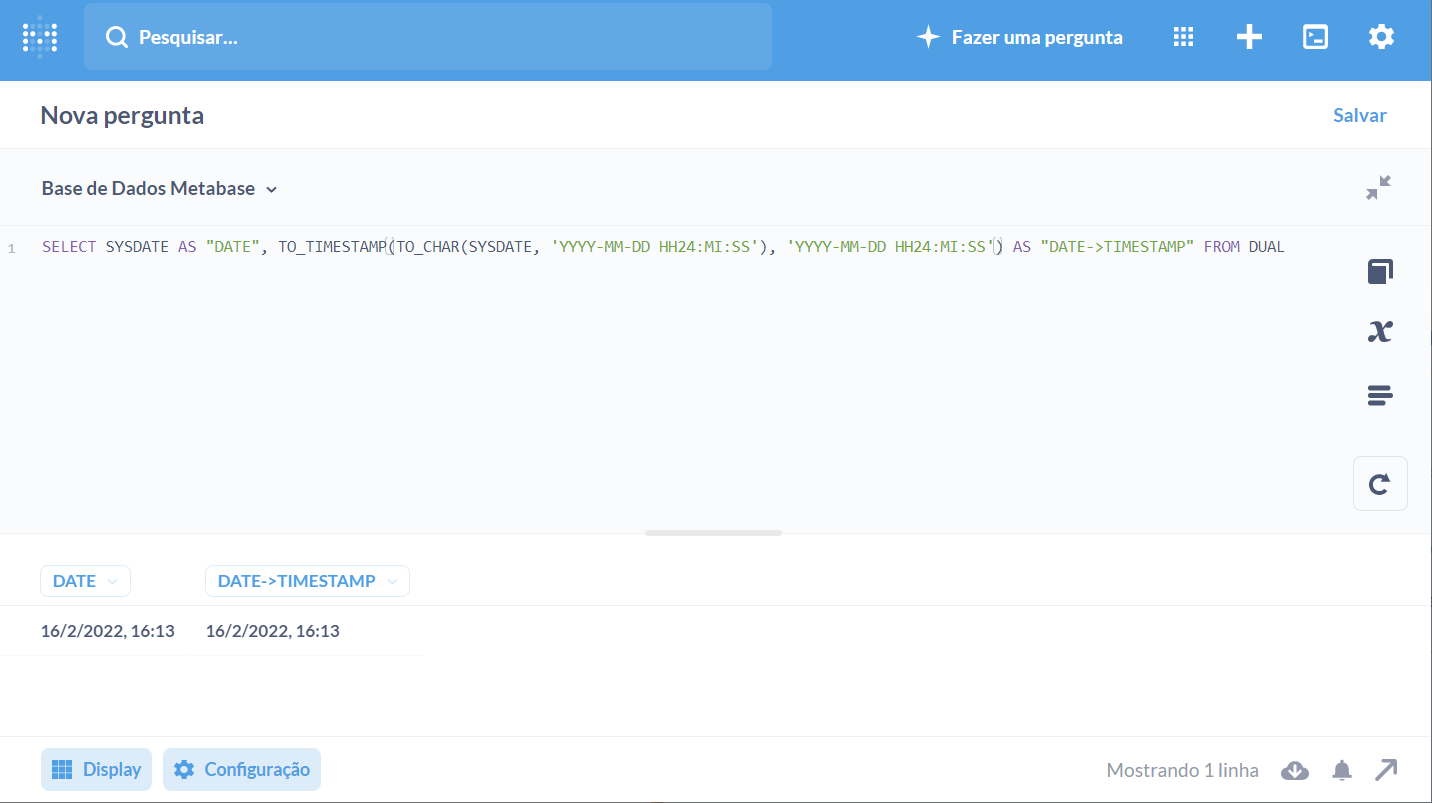Download results with the cloud icon
The height and width of the screenshot is (803, 1432).
[1294, 770]
